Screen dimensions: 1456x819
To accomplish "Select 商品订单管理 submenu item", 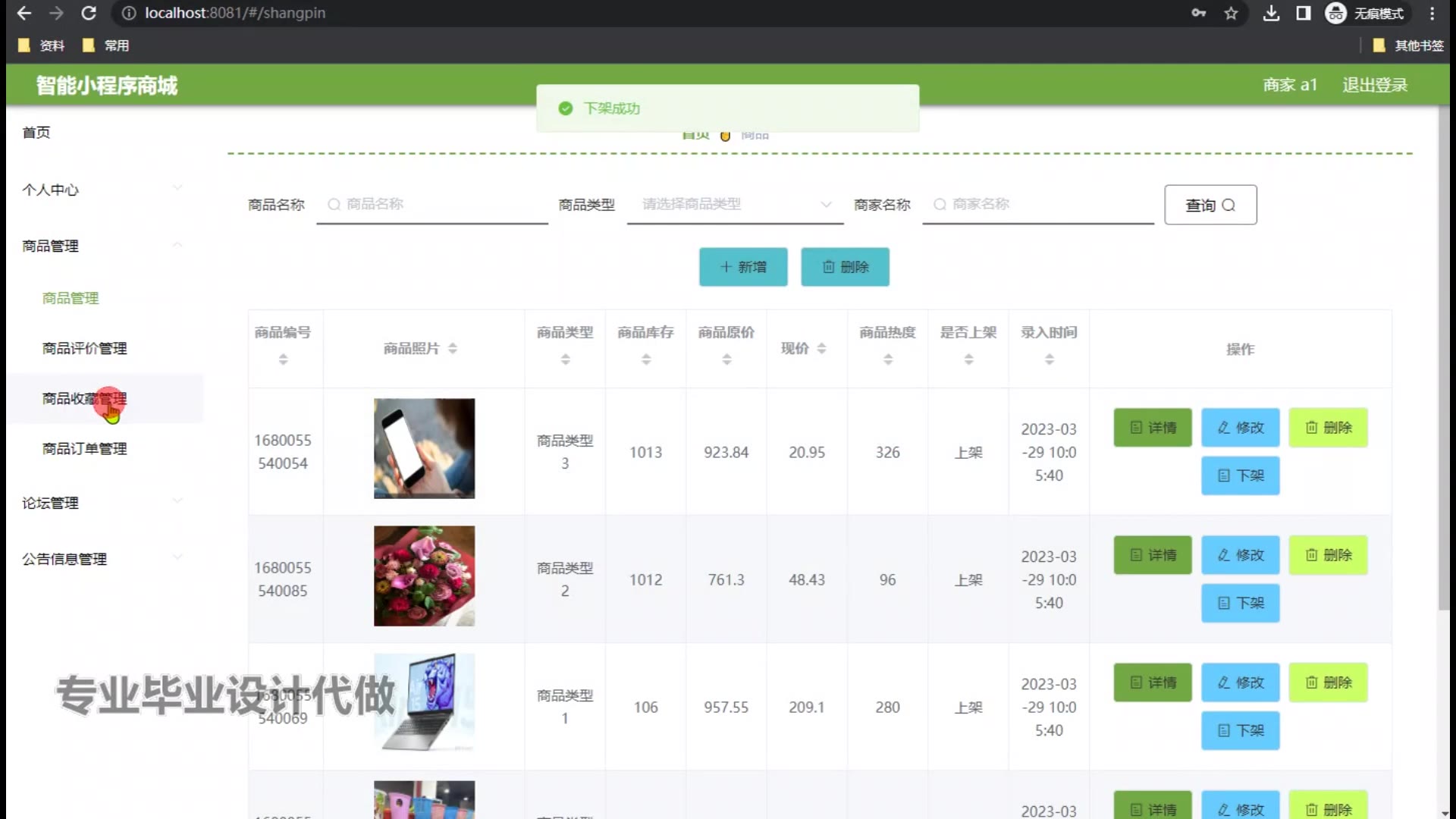I will coord(85,448).
